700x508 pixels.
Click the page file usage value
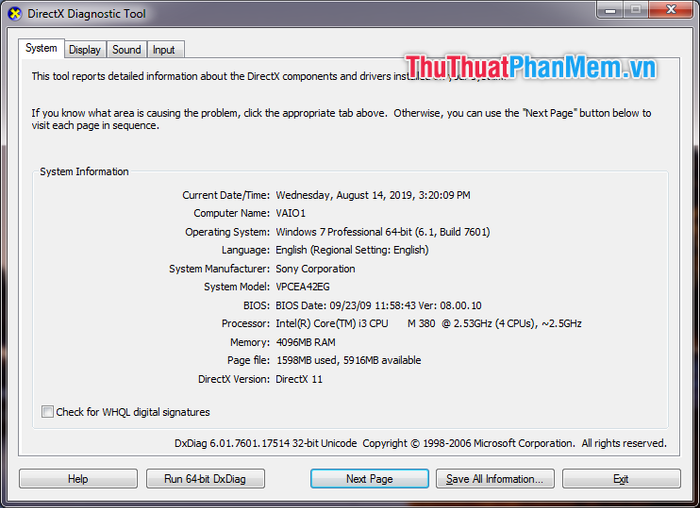(348, 360)
